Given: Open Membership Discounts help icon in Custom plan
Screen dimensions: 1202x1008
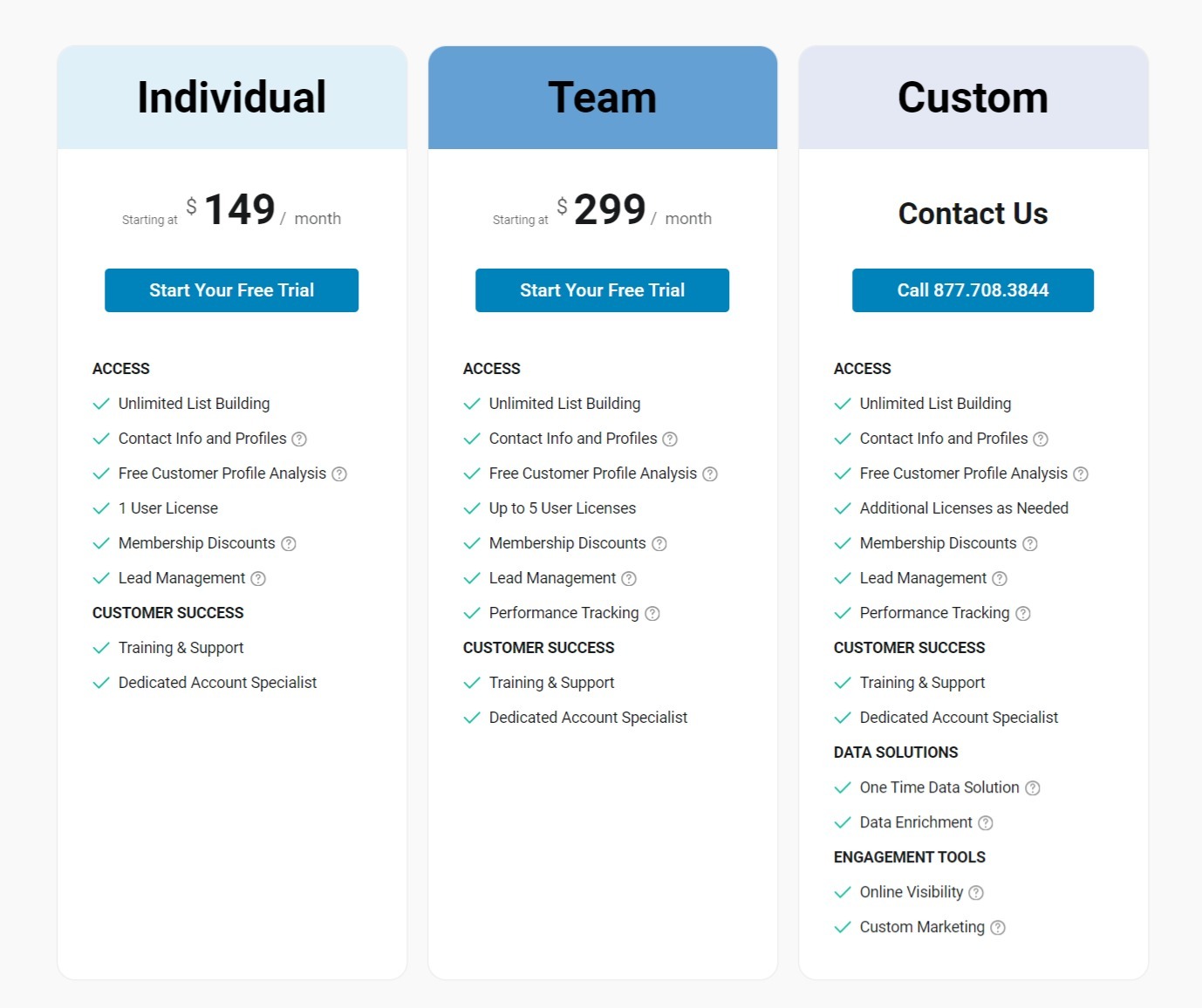Looking at the screenshot, I should (x=1029, y=543).
